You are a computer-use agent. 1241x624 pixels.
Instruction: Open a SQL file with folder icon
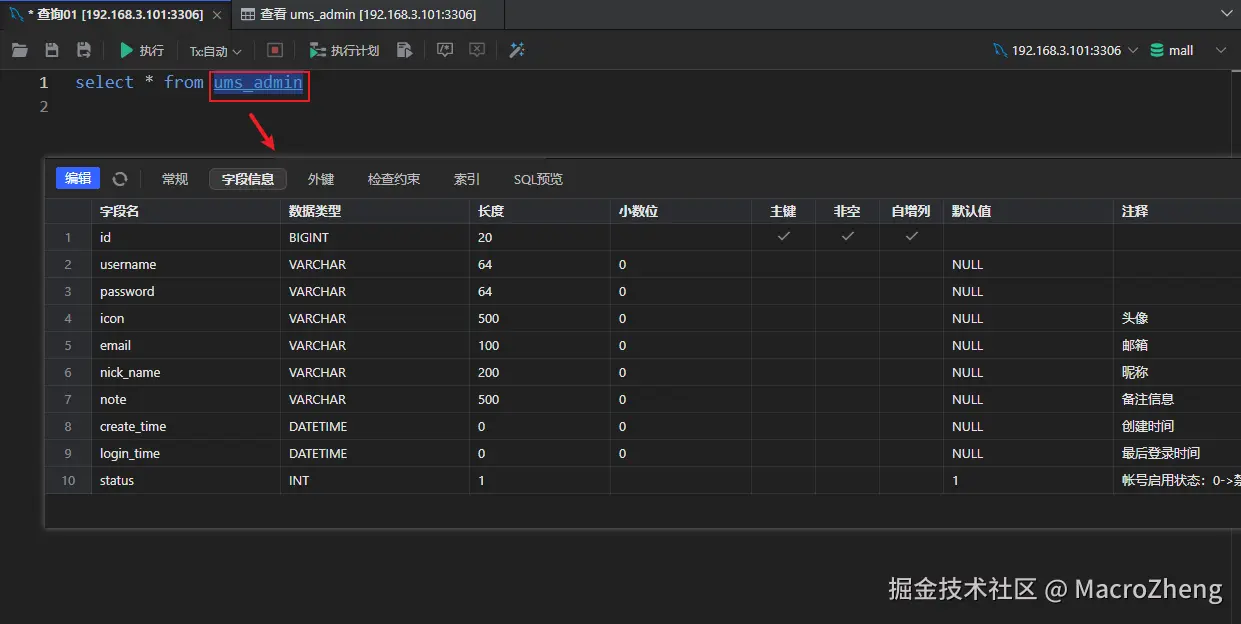click(x=19, y=50)
